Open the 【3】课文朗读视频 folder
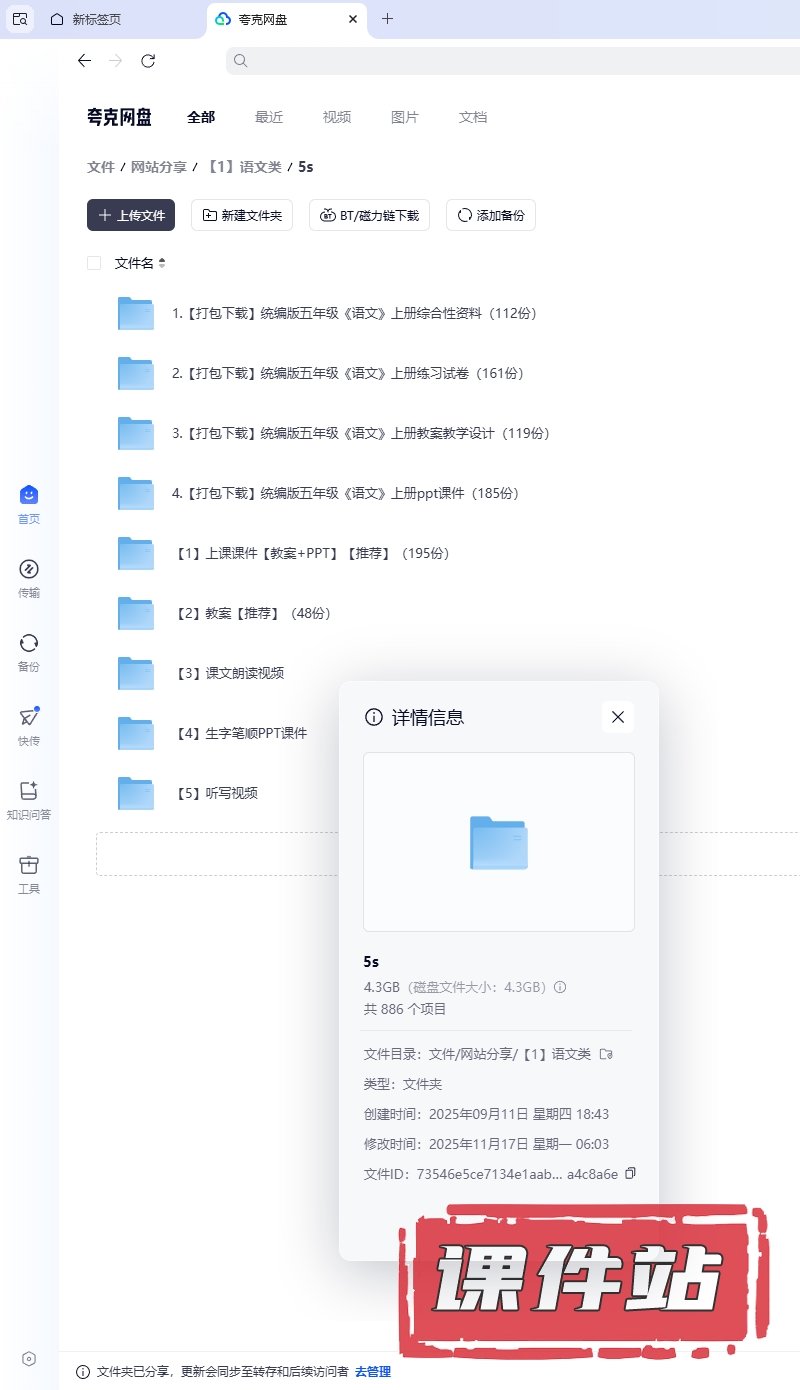 pos(245,673)
